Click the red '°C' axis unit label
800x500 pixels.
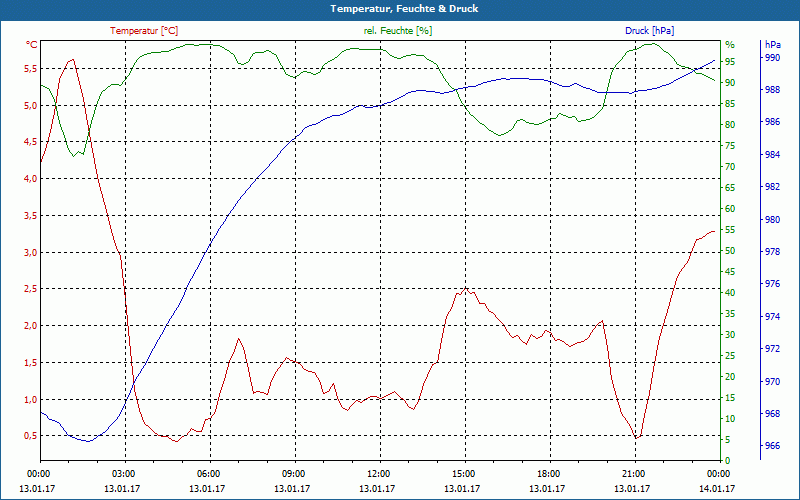(32, 44)
